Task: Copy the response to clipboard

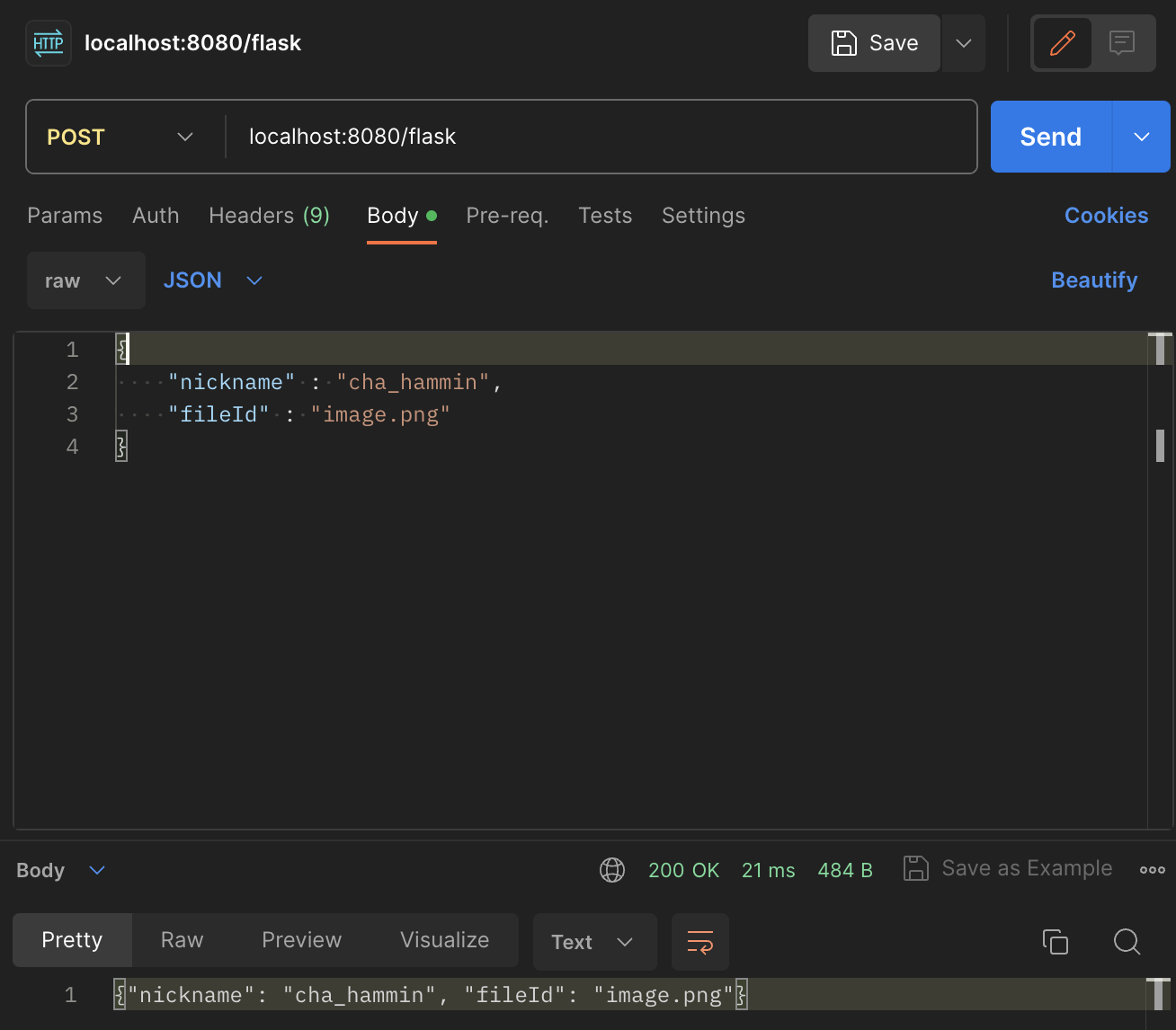Action: (x=1055, y=941)
